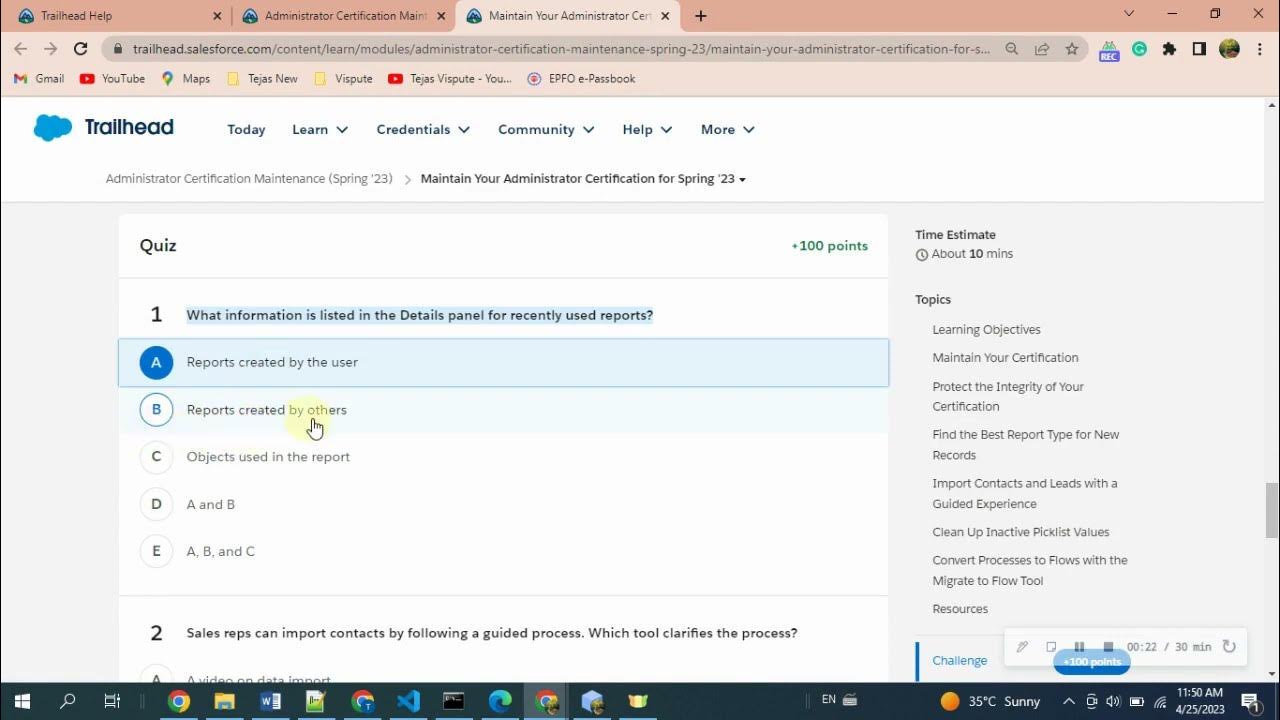The height and width of the screenshot is (720, 1280).
Task: Open Chrome's three-dot menu
Action: click(1259, 48)
